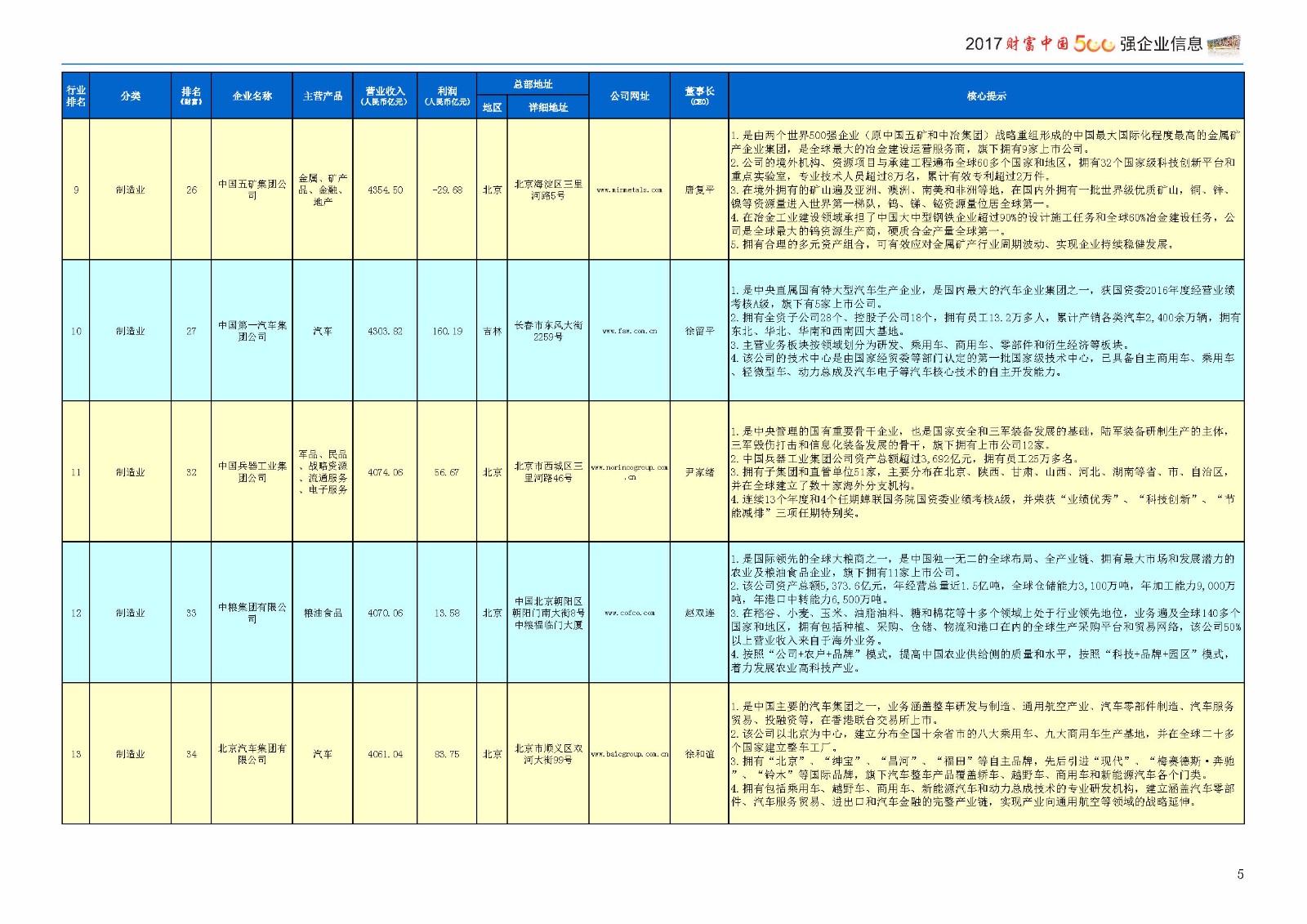Click Fortune rank value 27
Screen dimensions: 1307x924
(191, 331)
